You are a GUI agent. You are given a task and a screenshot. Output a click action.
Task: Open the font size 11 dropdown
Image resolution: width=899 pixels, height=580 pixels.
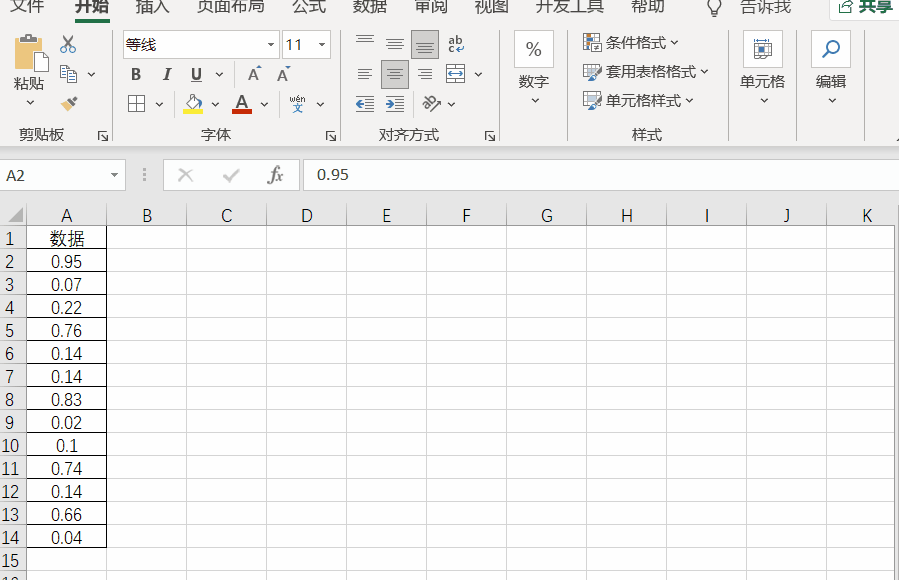[x=322, y=45]
